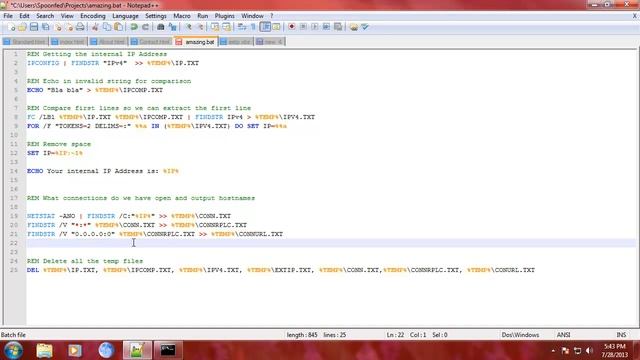Click the Cut scissors icon
The width and height of the screenshot is (640, 360).
pyautogui.click(x=95, y=27)
